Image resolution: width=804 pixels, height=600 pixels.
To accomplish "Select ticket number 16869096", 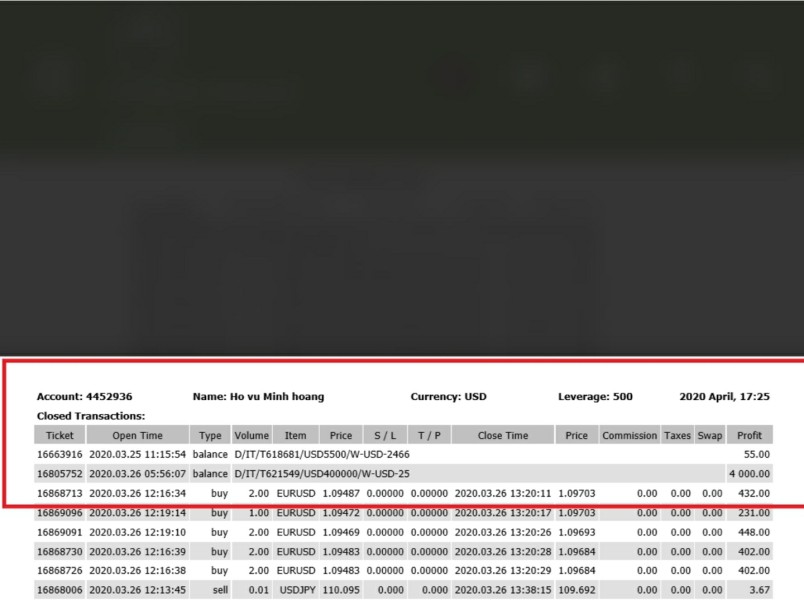I will 59,513.
